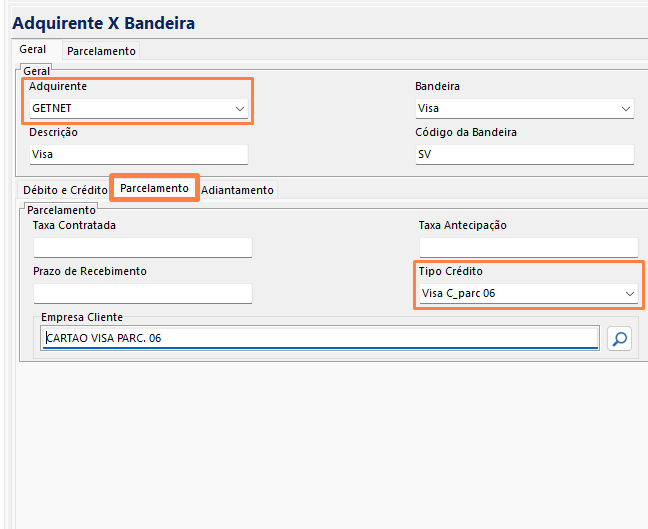
Task: Select the Débito e Crédito tab
Action: click(x=65, y=190)
